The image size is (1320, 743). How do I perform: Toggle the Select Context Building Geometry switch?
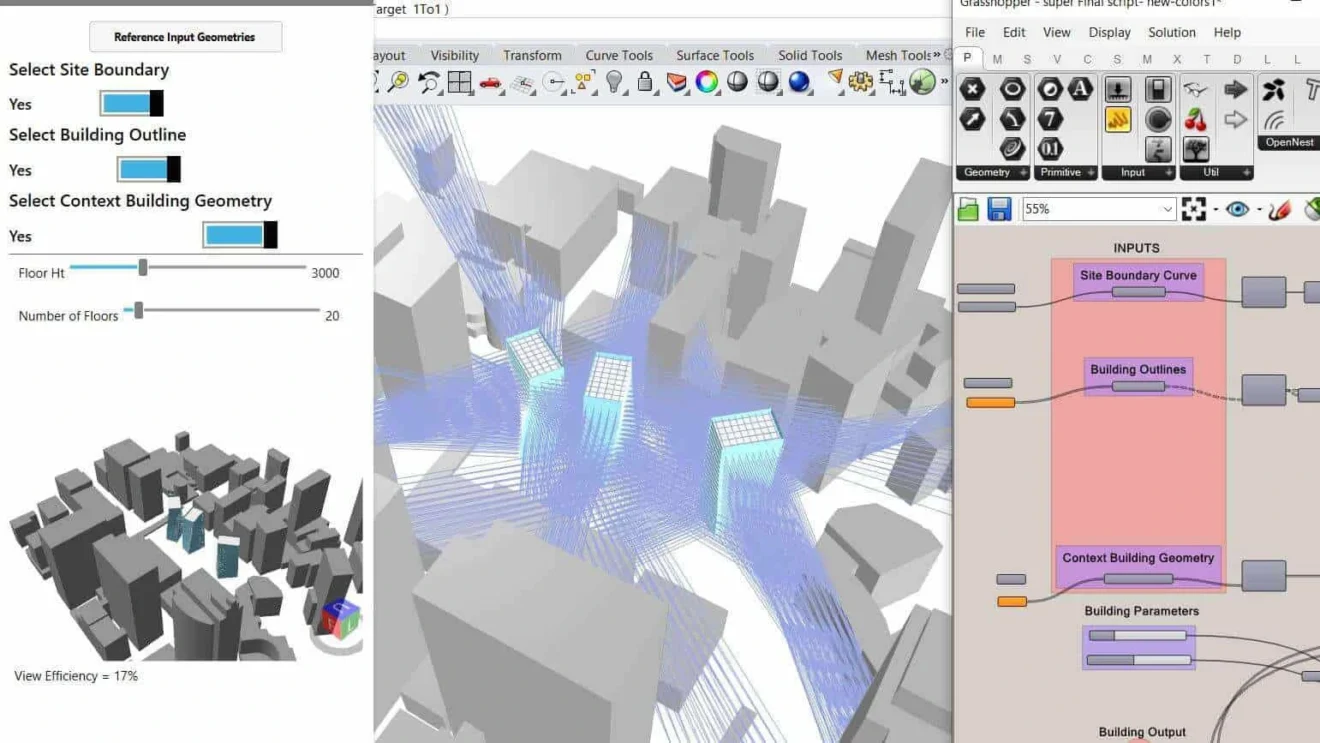[x=239, y=235]
